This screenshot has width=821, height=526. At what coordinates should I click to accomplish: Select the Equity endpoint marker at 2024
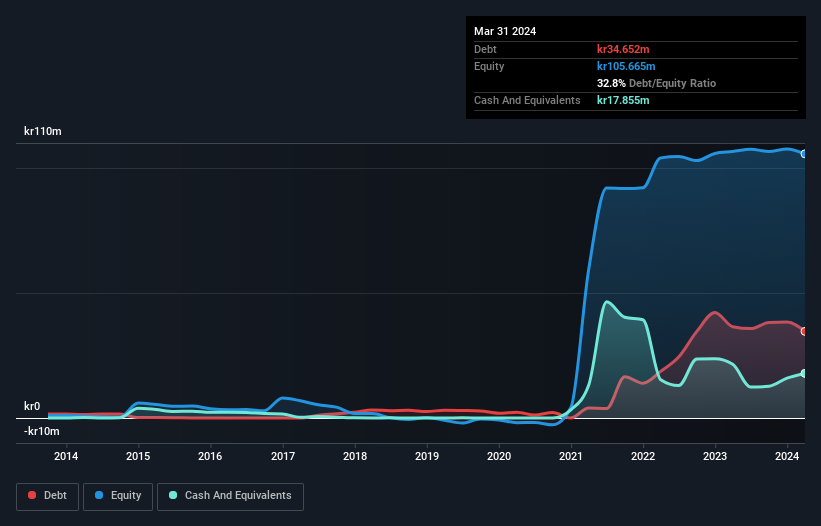(x=804, y=154)
